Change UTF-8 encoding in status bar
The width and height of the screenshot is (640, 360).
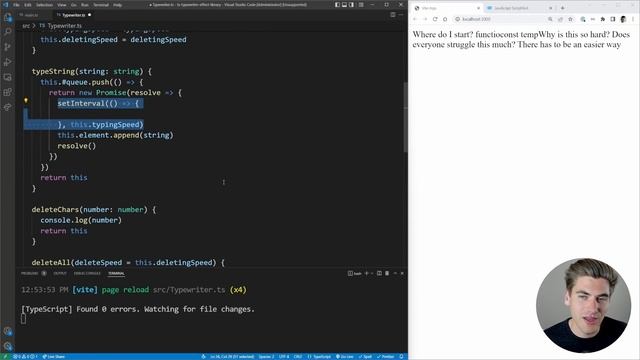click(x=284, y=356)
